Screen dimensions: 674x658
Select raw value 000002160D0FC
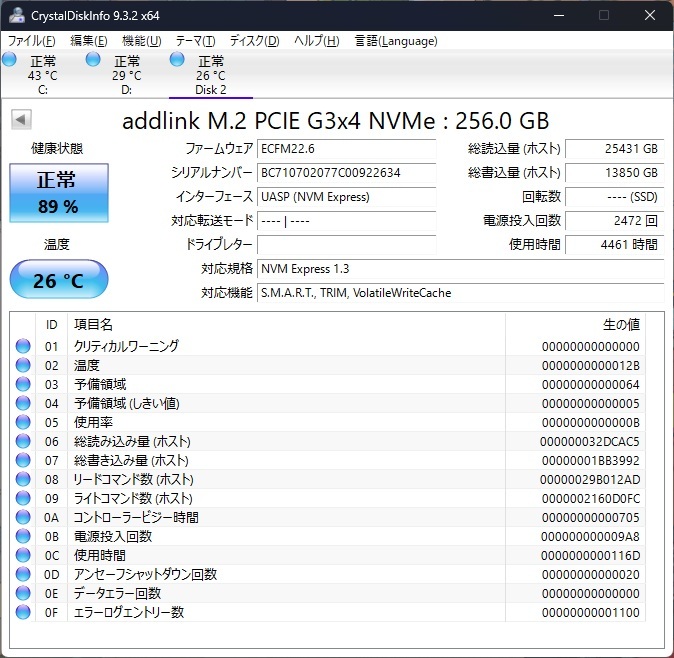590,499
